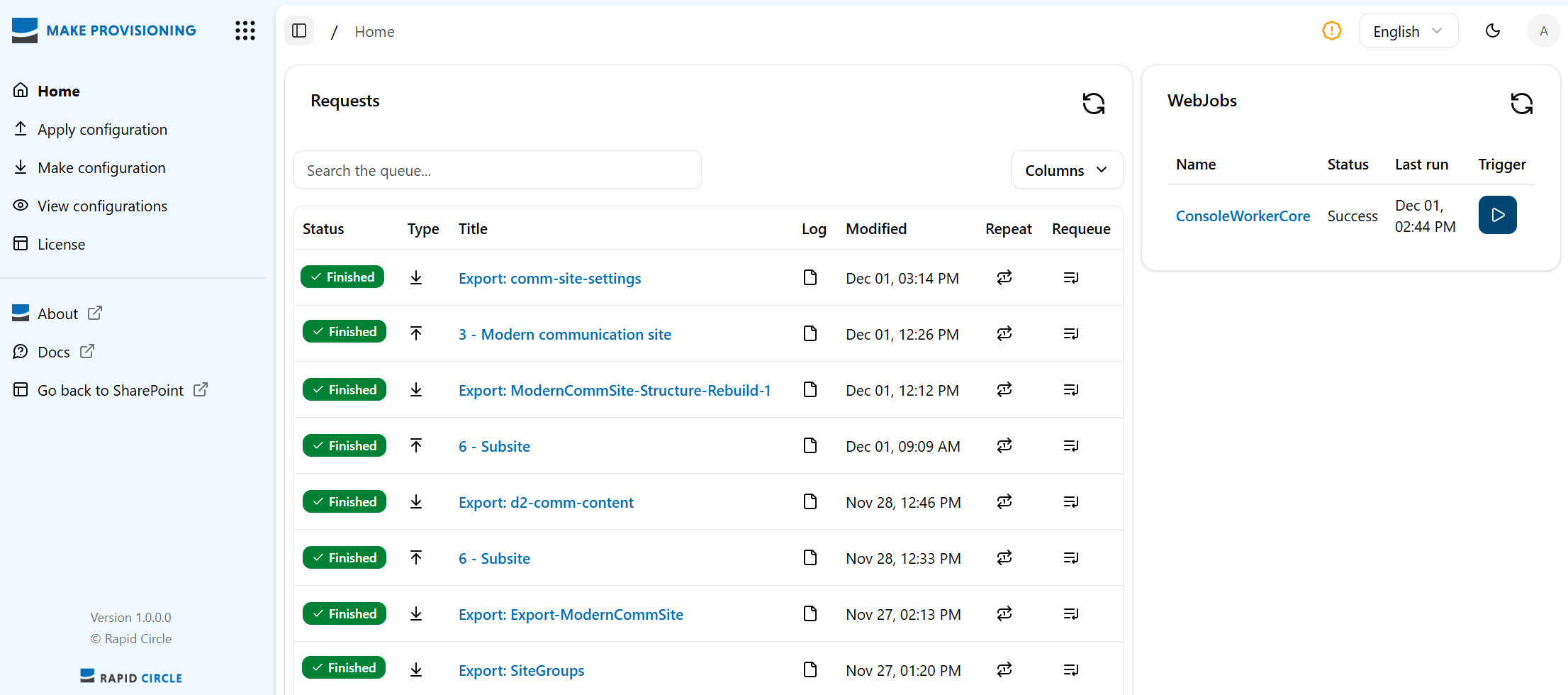Click the Search the queue input field
The width and height of the screenshot is (1568, 695).
click(x=498, y=169)
